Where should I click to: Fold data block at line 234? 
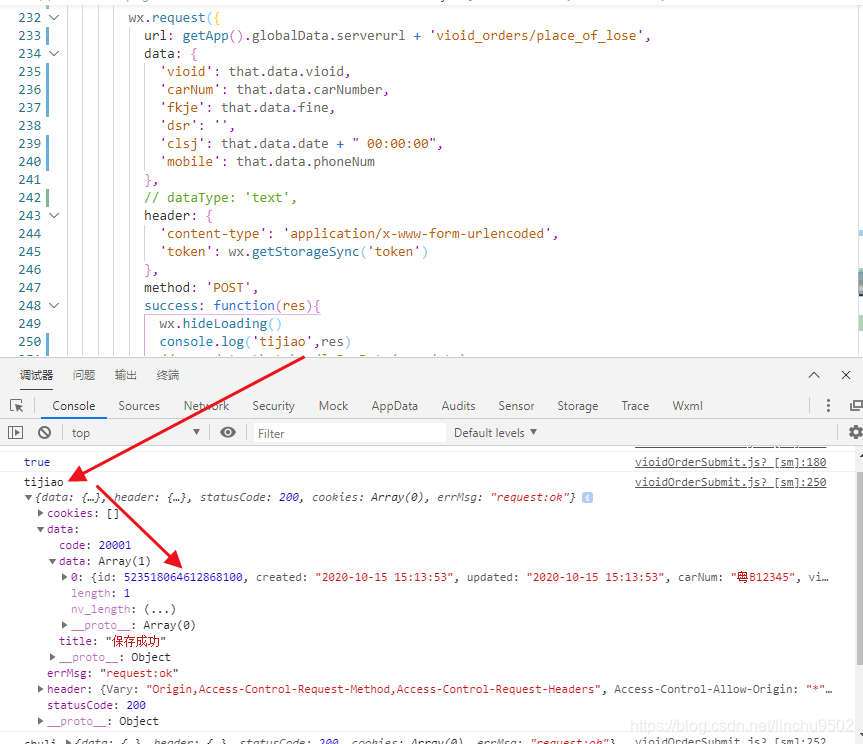point(54,53)
